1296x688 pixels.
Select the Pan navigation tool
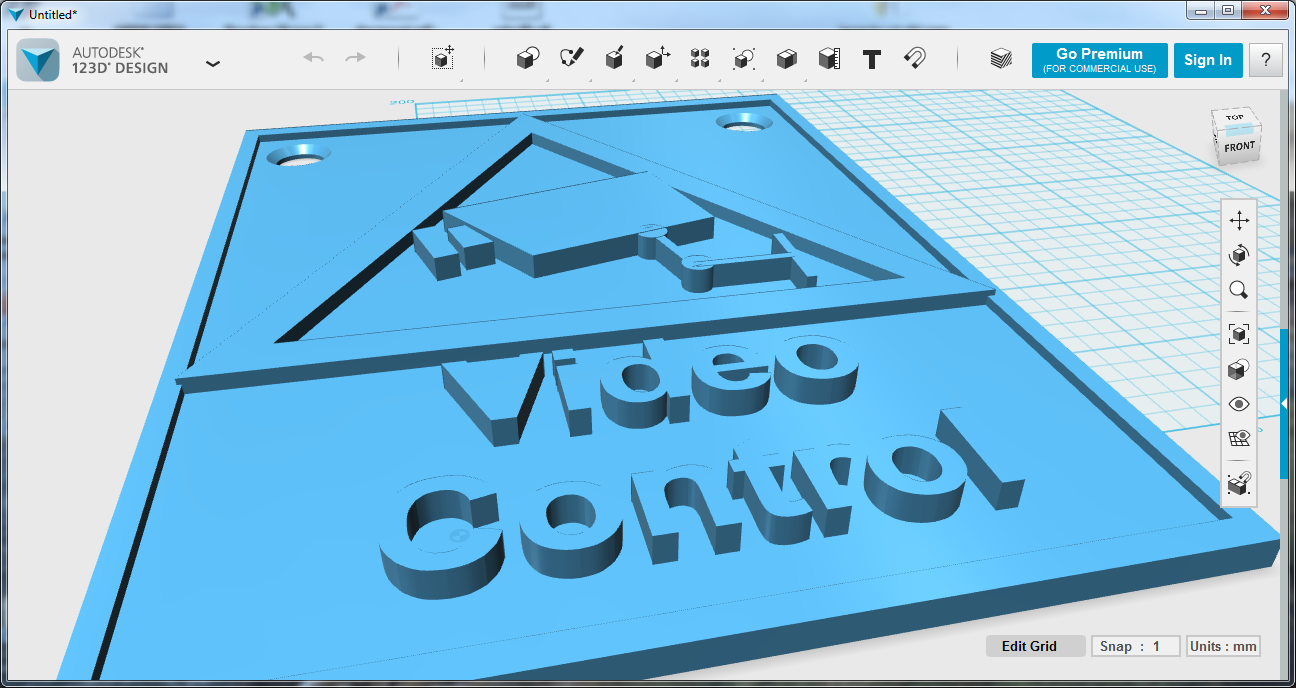pyautogui.click(x=1239, y=221)
